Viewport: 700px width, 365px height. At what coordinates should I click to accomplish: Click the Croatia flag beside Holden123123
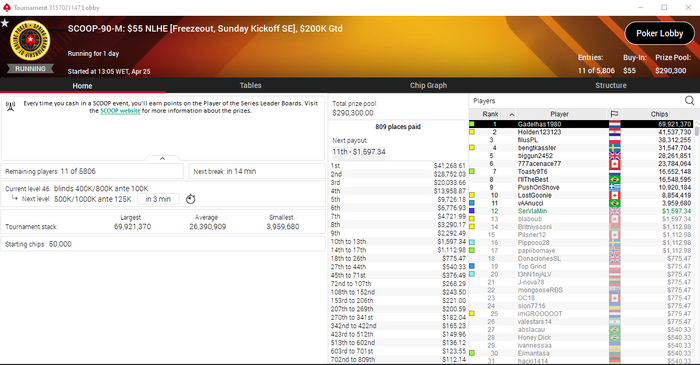coord(615,133)
